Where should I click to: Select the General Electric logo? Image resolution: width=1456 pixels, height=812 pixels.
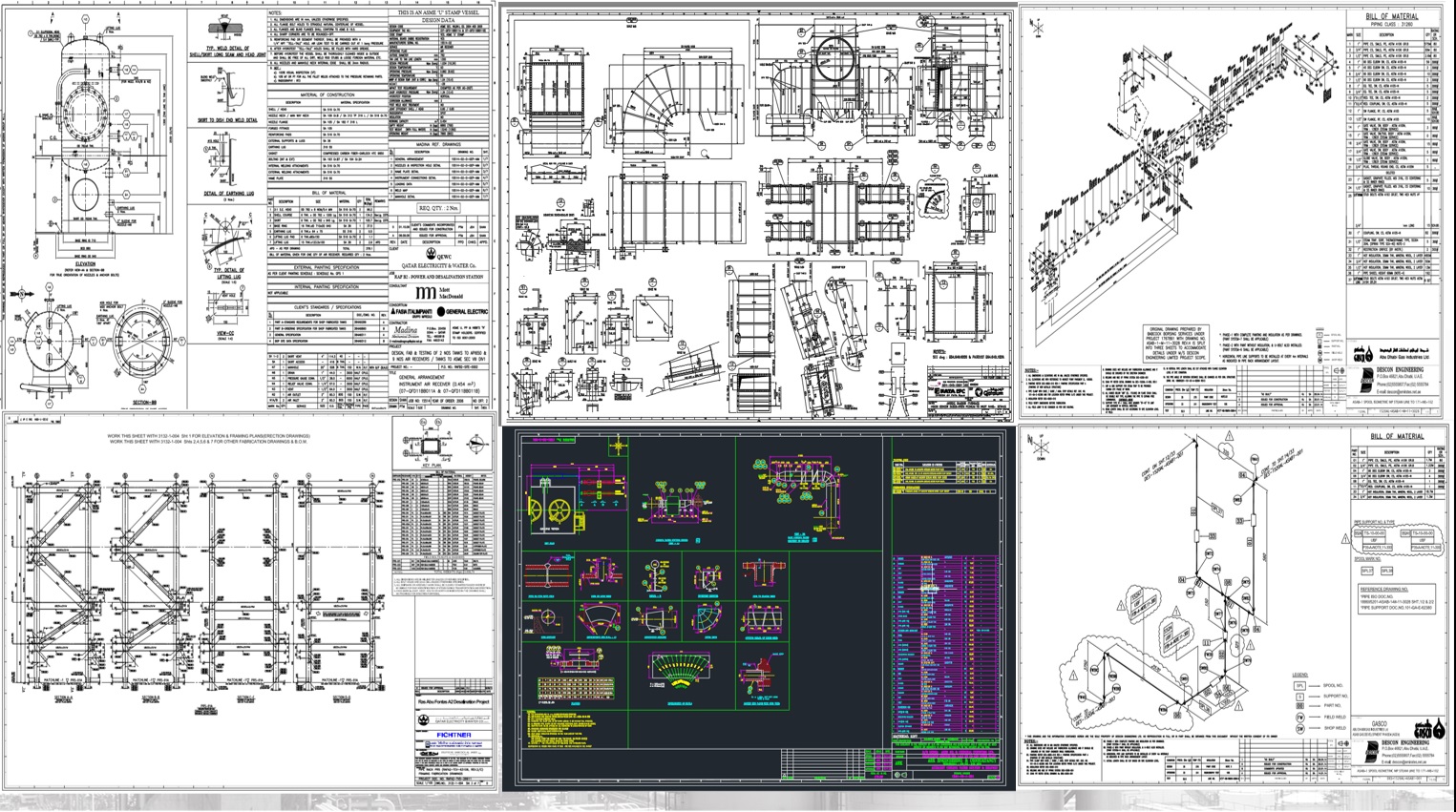tap(464, 312)
